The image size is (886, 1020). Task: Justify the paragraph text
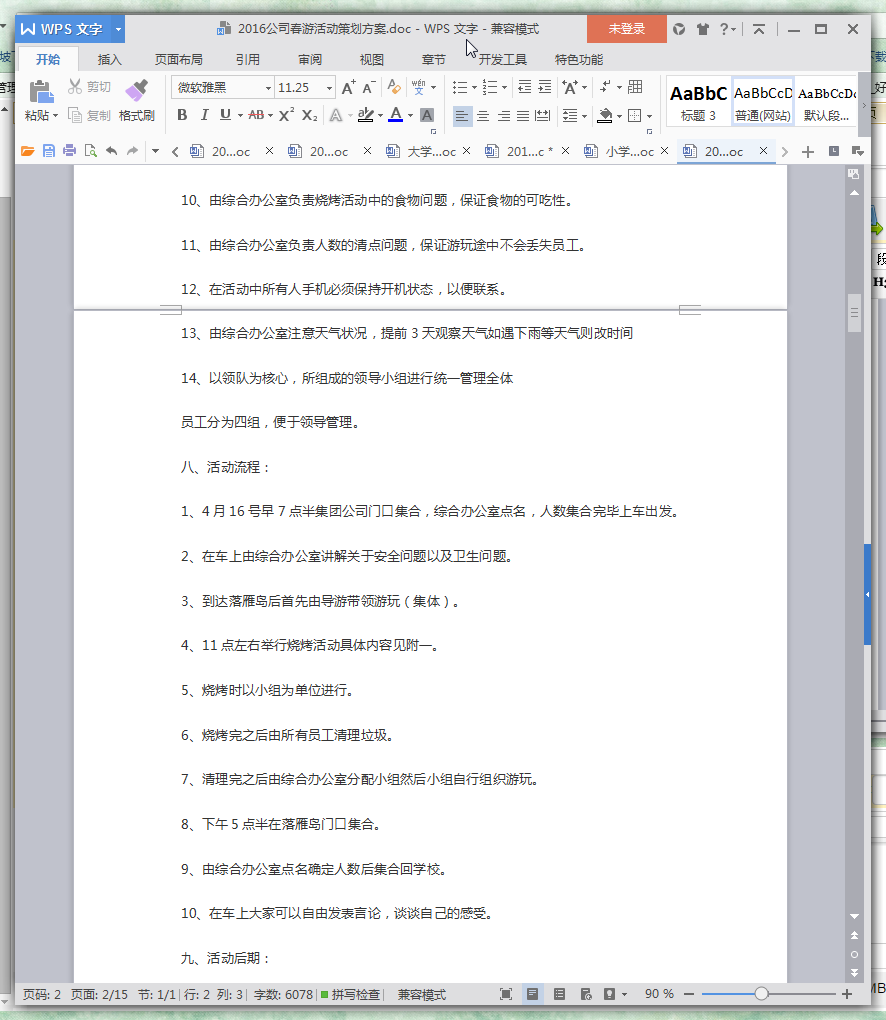tap(523, 116)
